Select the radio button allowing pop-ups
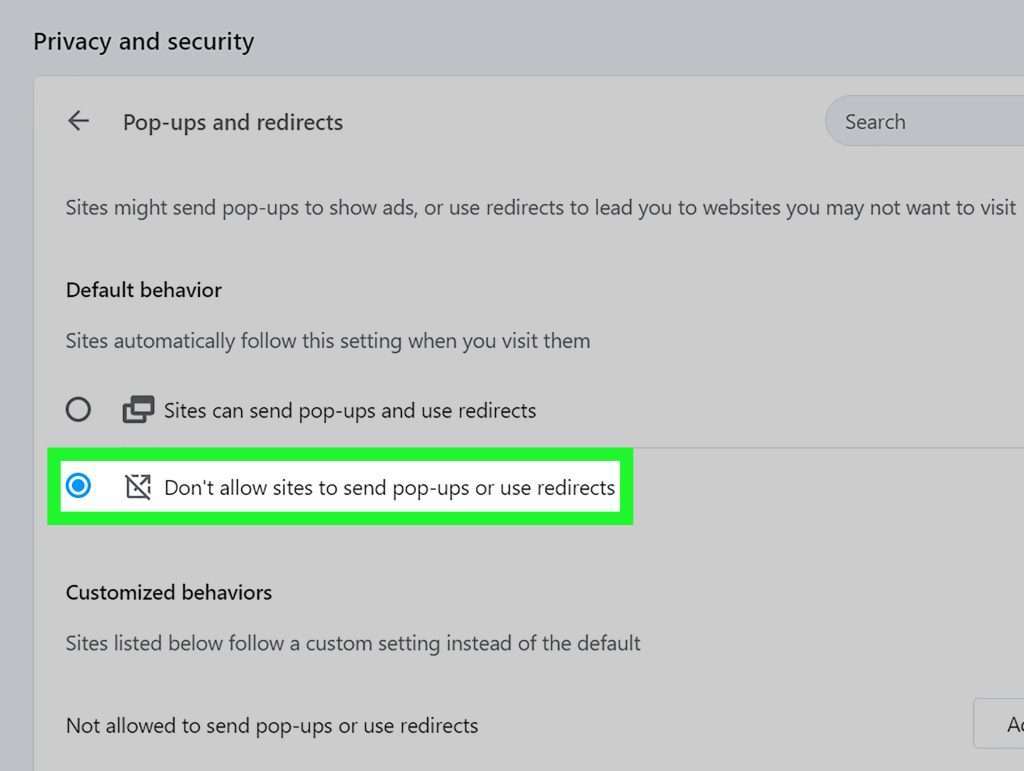1024x771 pixels. pyautogui.click(x=78, y=409)
